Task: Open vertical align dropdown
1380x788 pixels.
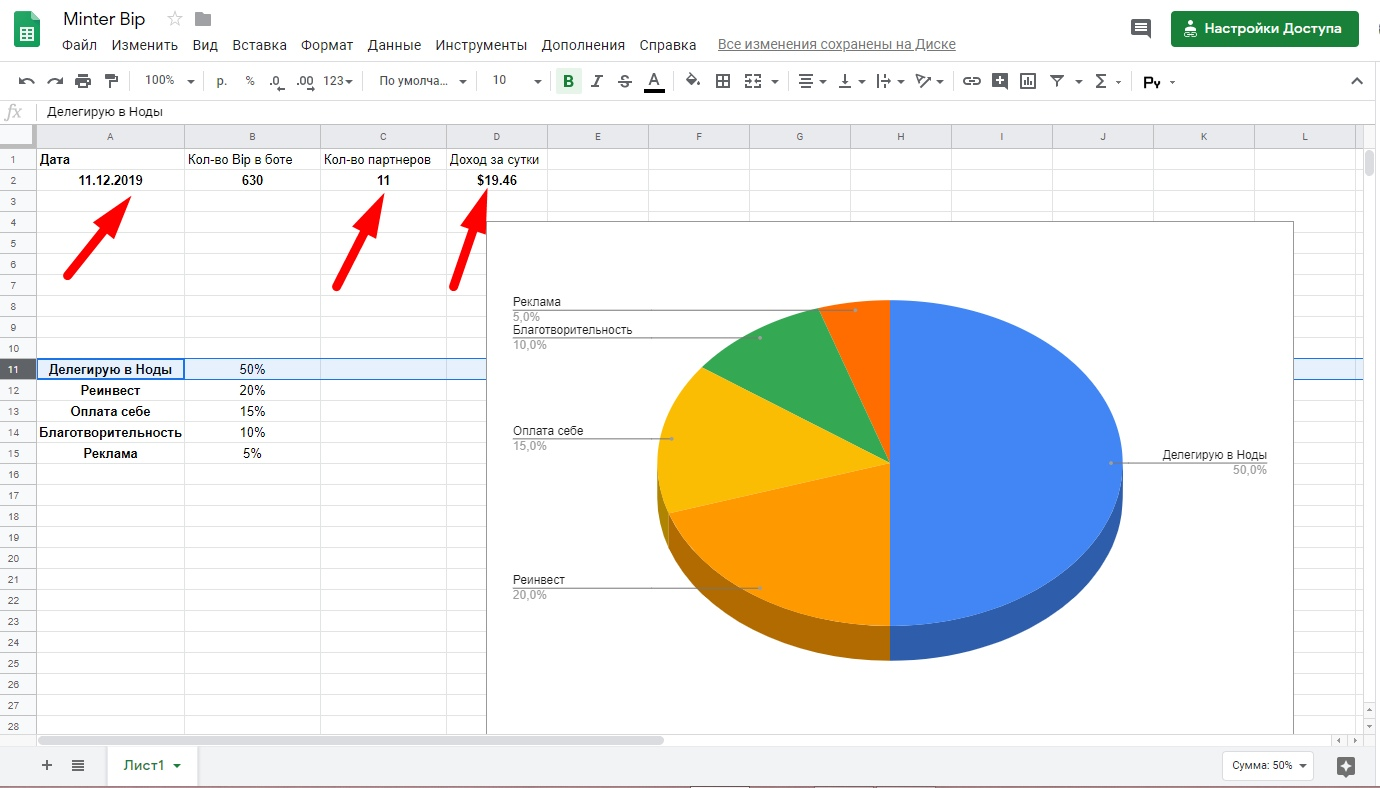Action: 851,81
